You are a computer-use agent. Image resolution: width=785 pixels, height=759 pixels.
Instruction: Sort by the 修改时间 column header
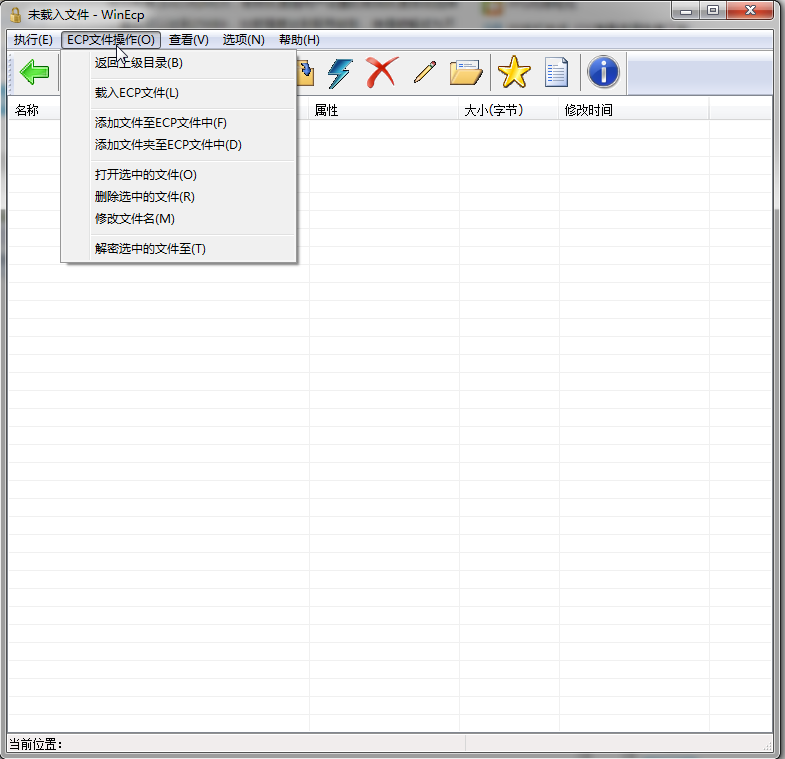634,110
